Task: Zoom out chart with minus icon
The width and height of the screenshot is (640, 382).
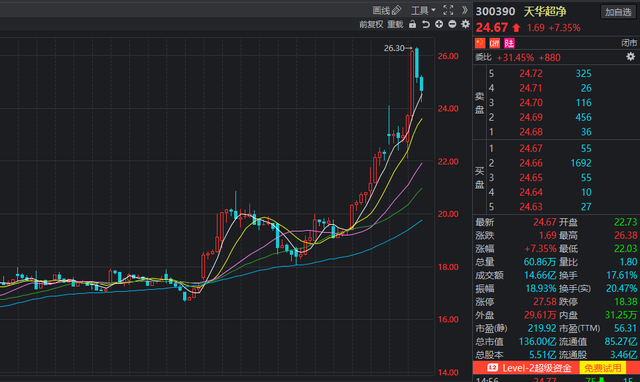Action: click(452, 24)
